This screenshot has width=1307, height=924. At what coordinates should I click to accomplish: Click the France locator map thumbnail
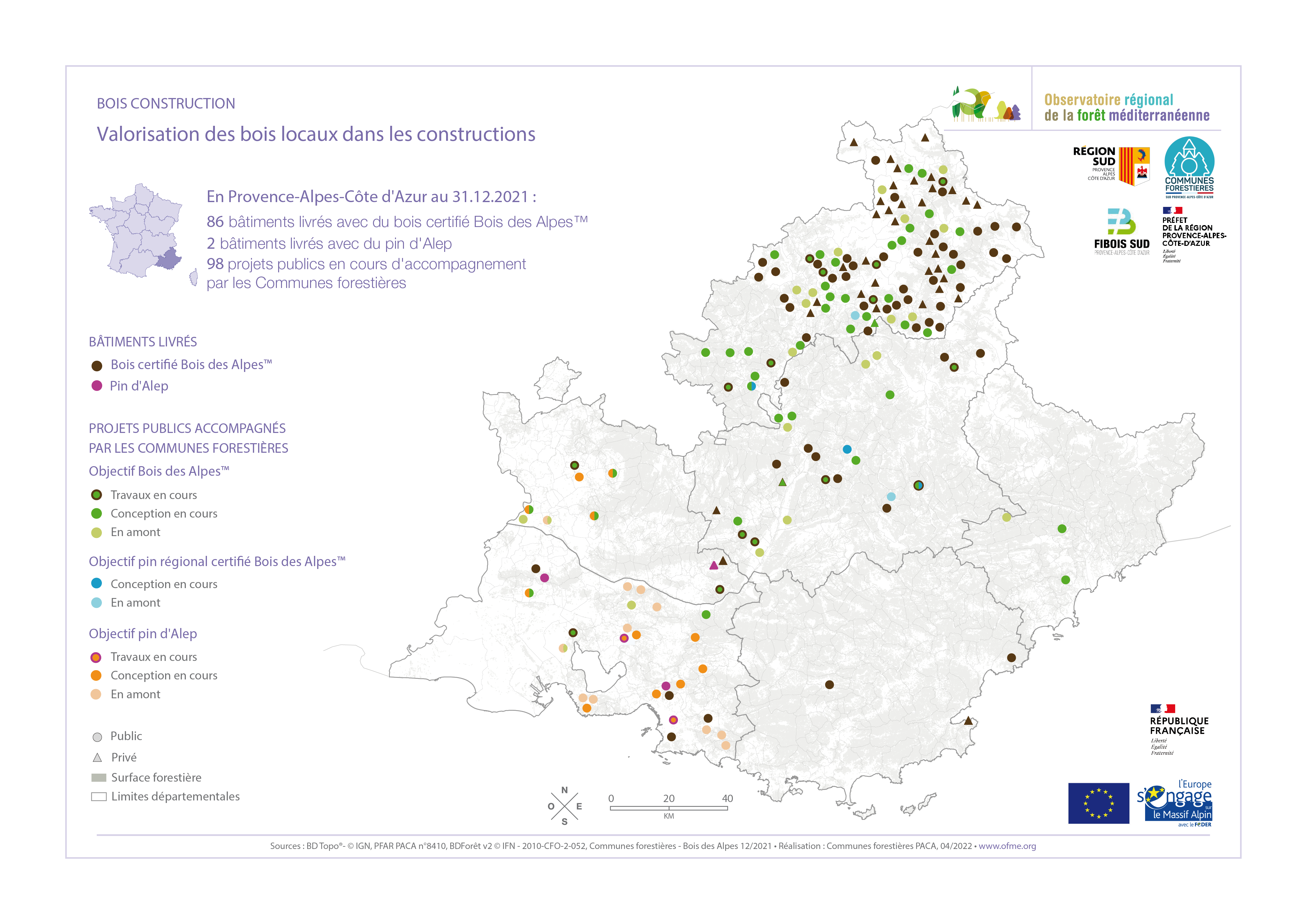pyautogui.click(x=143, y=235)
